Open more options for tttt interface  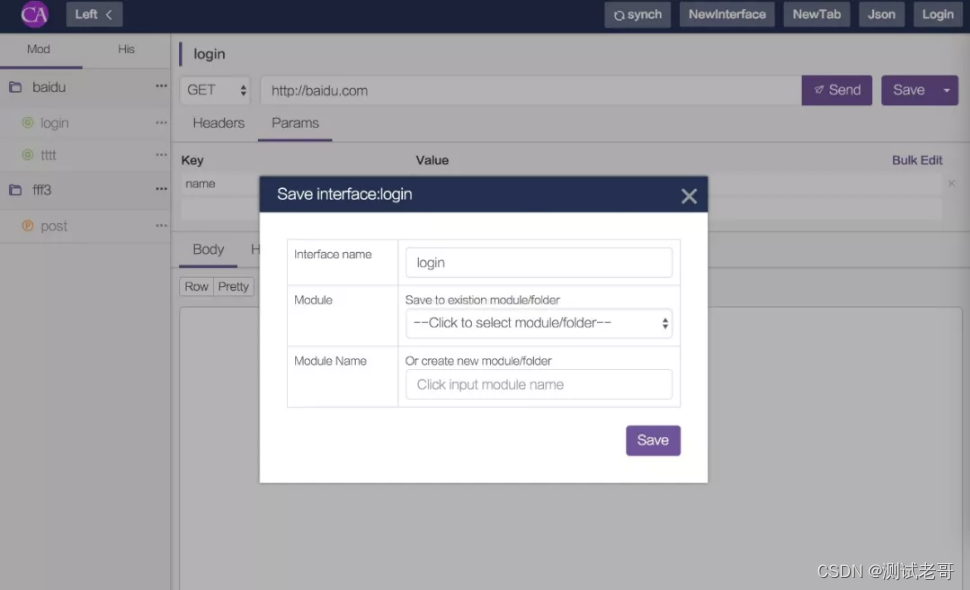point(161,155)
